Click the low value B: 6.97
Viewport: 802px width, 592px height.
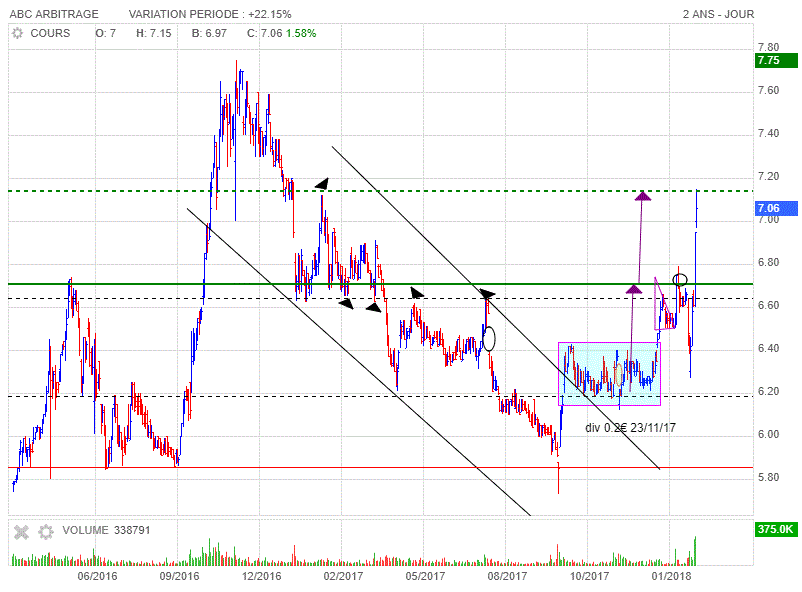click(x=209, y=34)
